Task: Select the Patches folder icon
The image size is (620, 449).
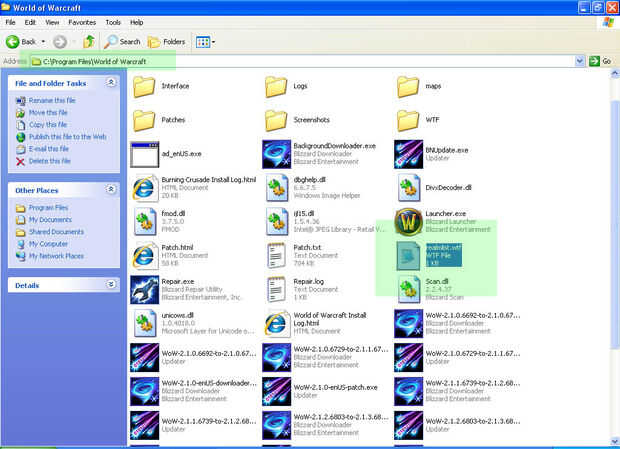Action: [144, 120]
